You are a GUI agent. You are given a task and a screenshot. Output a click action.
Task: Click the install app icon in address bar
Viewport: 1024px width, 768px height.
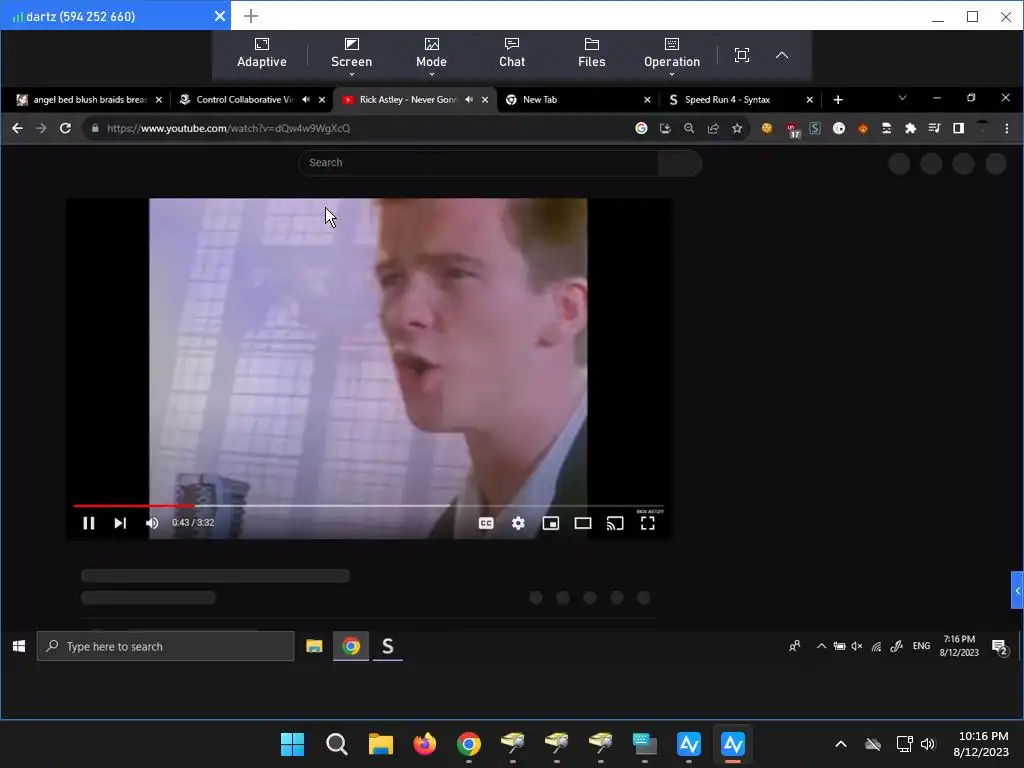[x=665, y=128]
